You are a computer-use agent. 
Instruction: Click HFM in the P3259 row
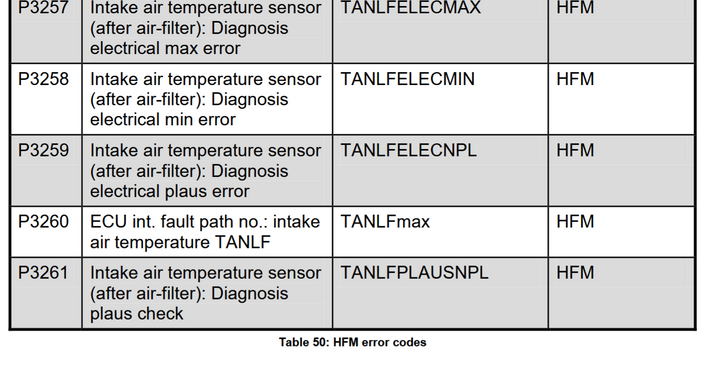coord(575,151)
